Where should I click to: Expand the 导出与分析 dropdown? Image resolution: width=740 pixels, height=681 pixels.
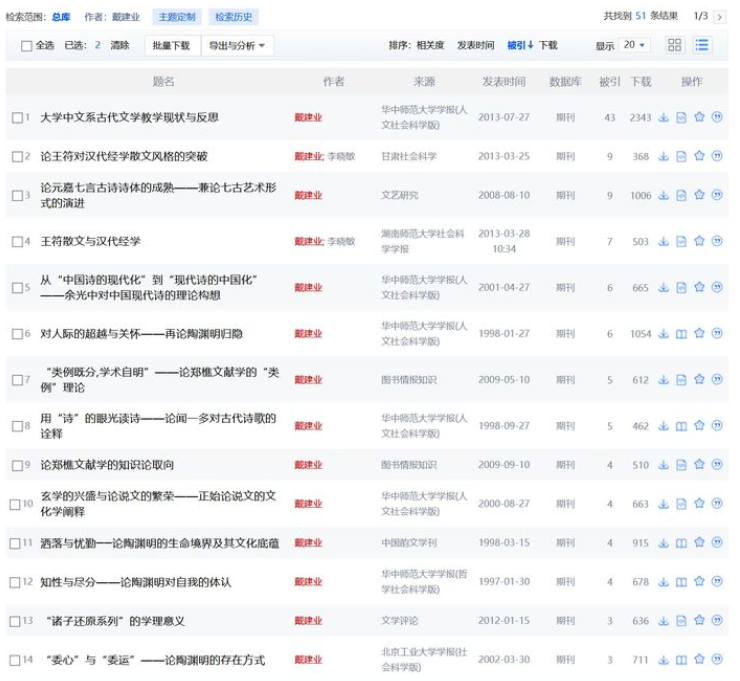(x=237, y=45)
